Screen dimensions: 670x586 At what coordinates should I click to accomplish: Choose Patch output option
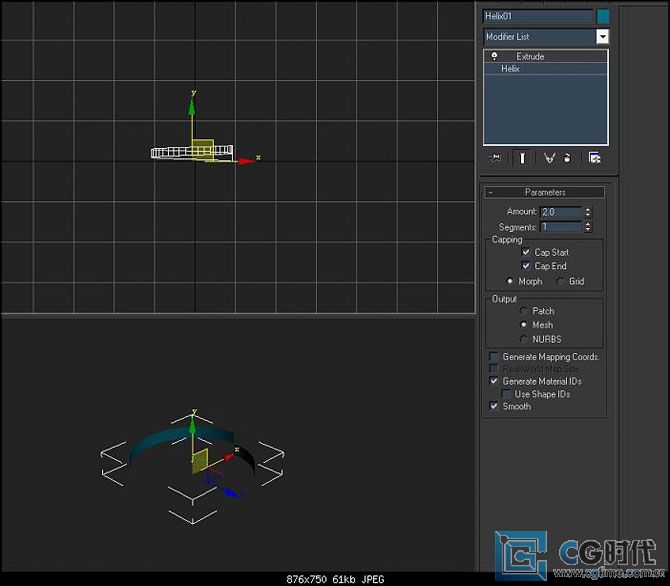tap(523, 311)
